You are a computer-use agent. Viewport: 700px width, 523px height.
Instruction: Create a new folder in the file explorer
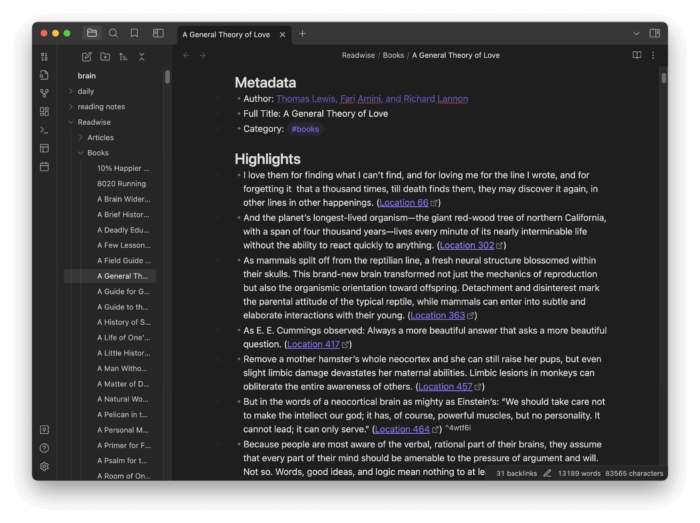coord(105,57)
